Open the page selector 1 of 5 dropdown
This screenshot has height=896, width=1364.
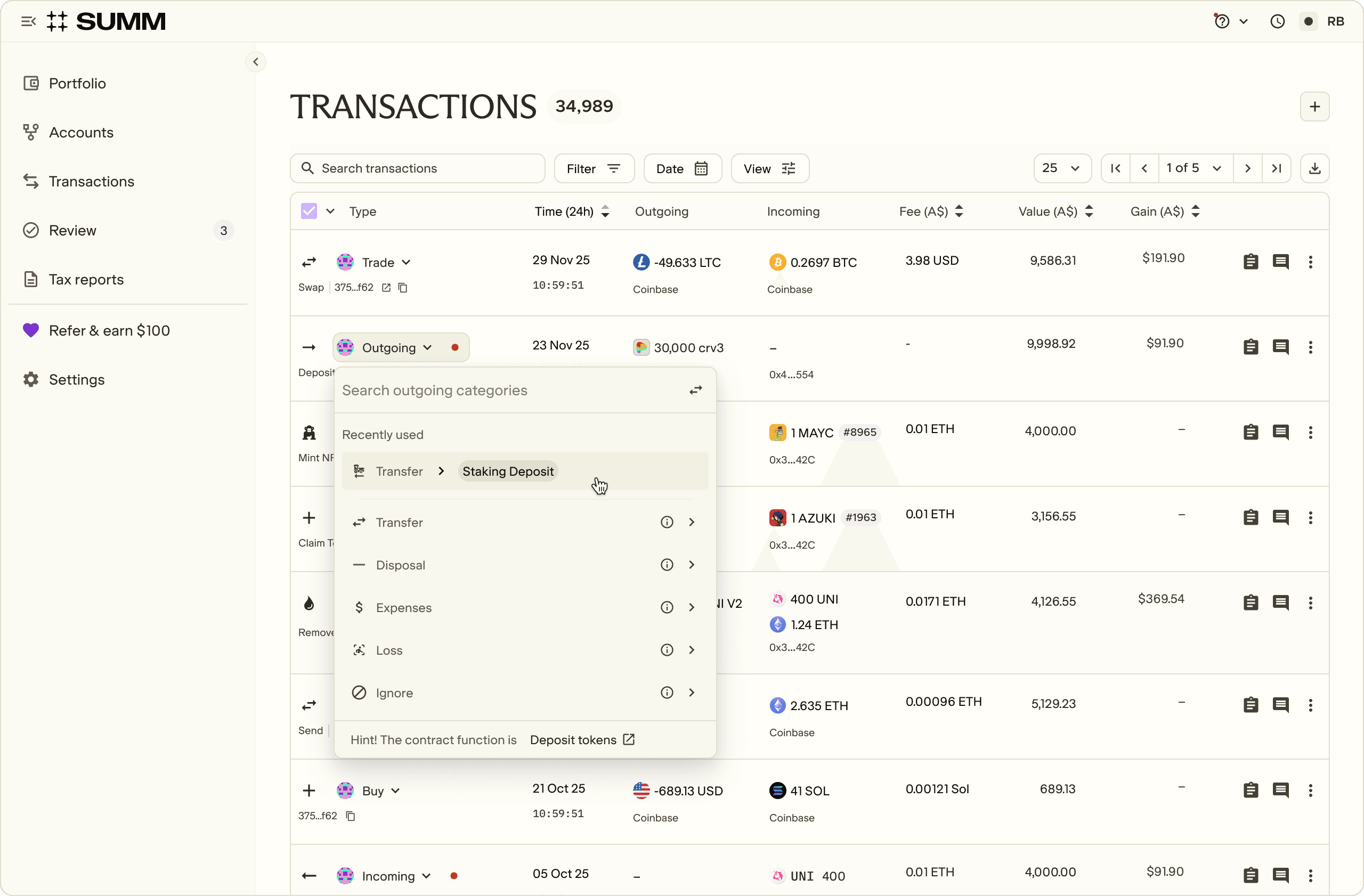pyautogui.click(x=1195, y=168)
